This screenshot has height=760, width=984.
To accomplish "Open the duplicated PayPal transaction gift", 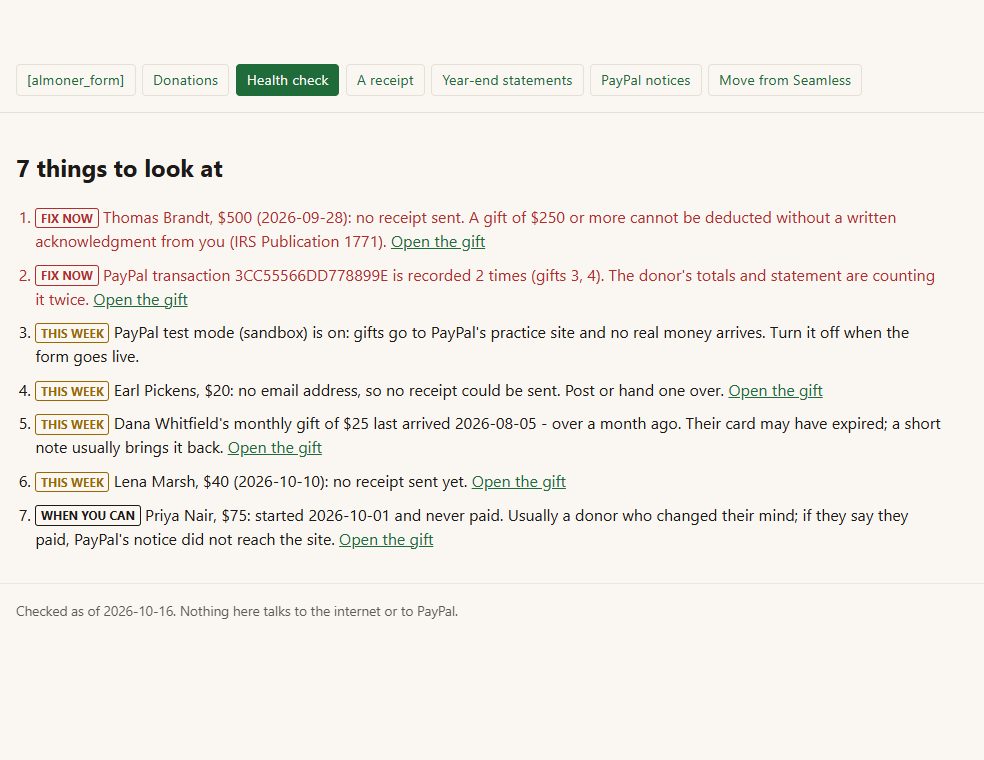I will (x=141, y=300).
